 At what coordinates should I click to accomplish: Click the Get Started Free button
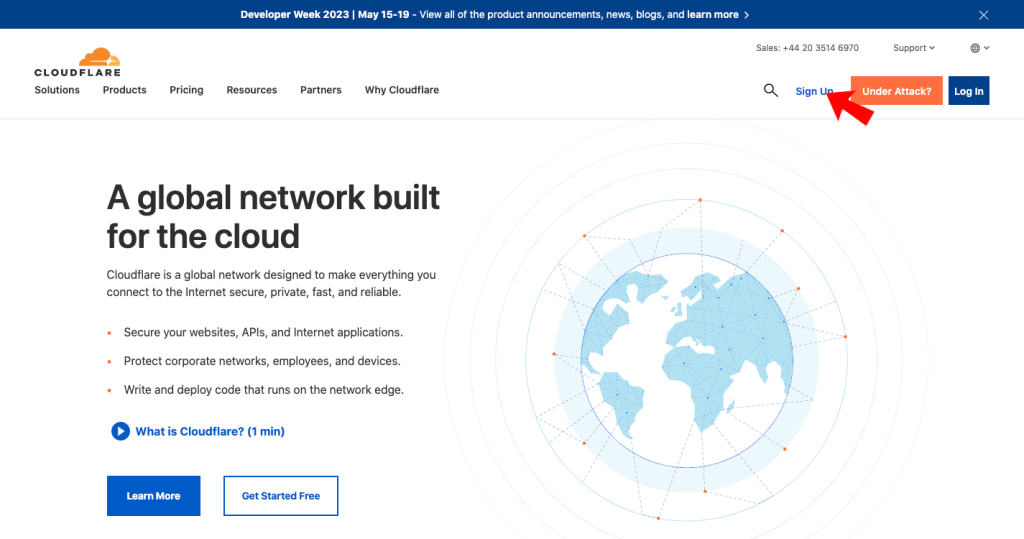281,496
